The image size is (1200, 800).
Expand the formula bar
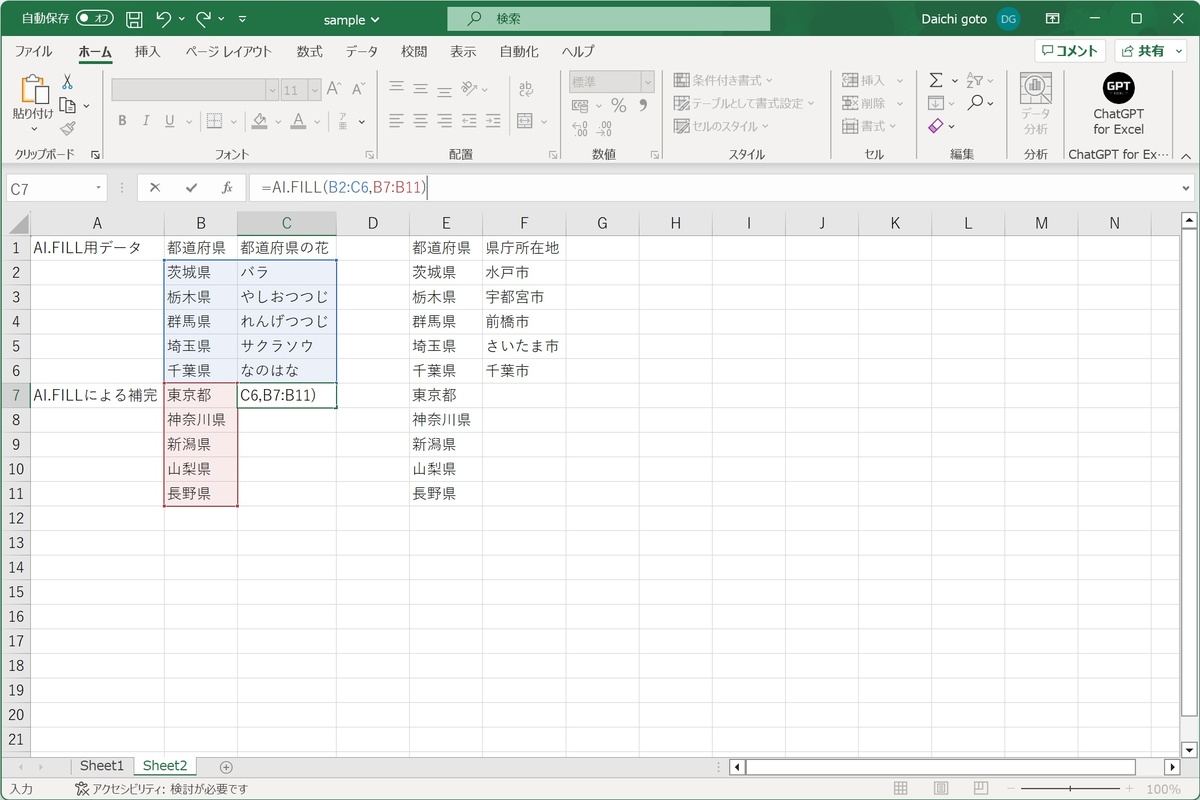pos(1186,188)
